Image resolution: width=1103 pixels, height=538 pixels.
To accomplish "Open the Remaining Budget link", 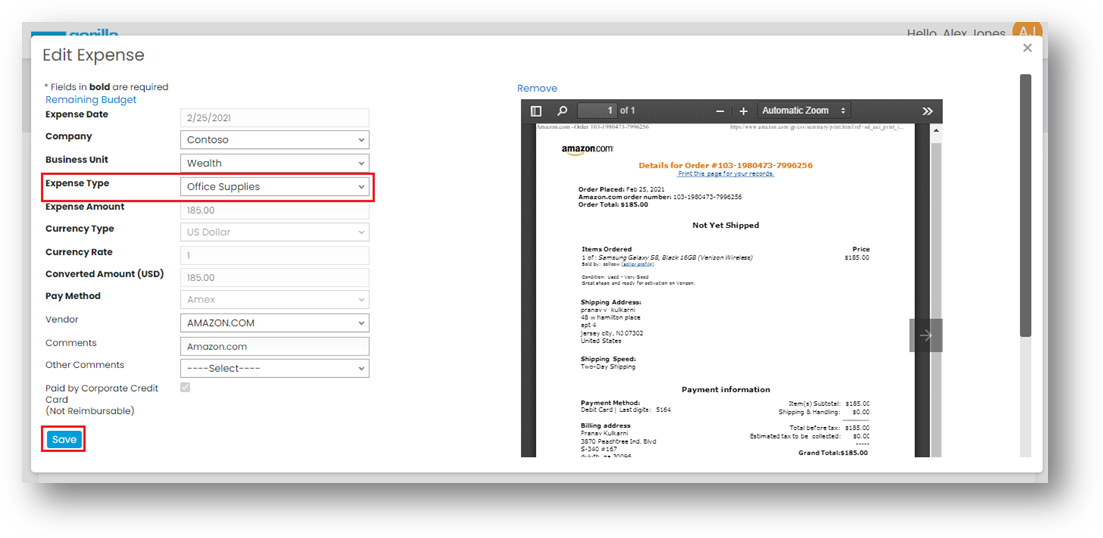I will tap(91, 100).
